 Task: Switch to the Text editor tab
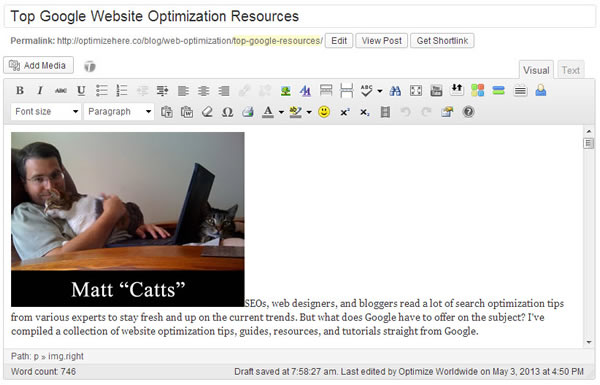(x=571, y=70)
